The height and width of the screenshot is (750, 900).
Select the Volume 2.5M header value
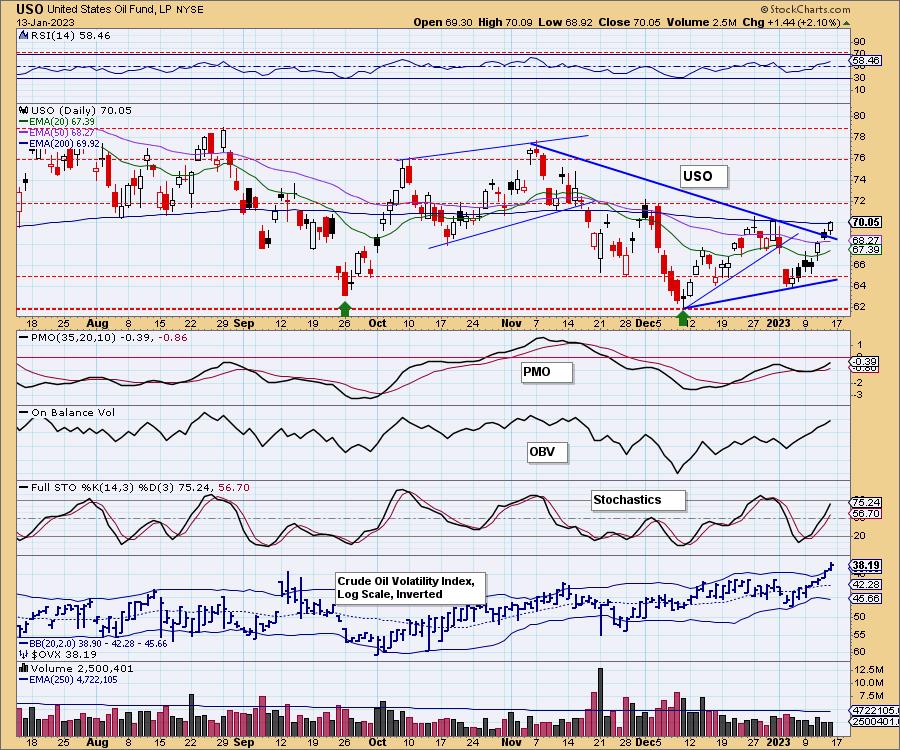(x=701, y=22)
